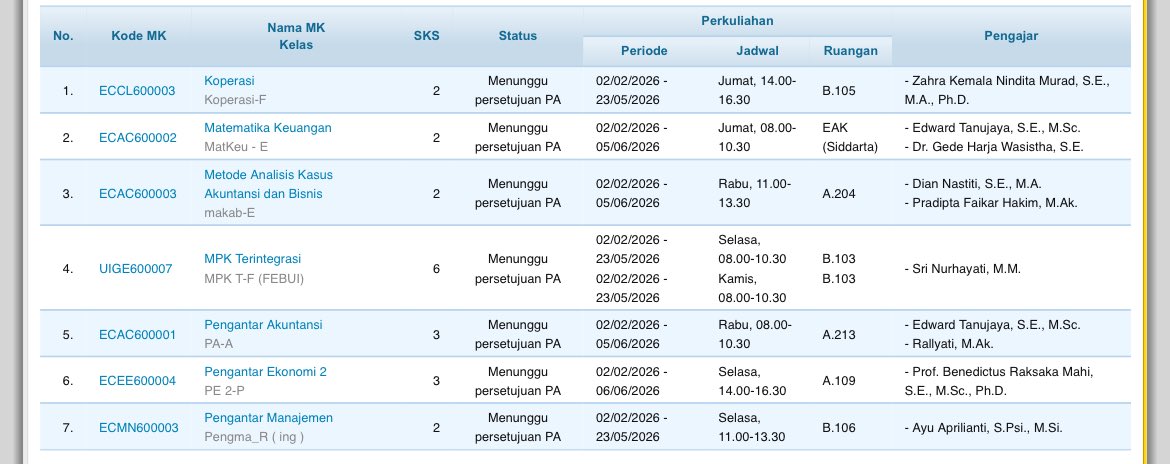This screenshot has height=464, width=1170.
Task: Click period 02/02/2026 - 06/06/2026
Action: tap(631, 381)
